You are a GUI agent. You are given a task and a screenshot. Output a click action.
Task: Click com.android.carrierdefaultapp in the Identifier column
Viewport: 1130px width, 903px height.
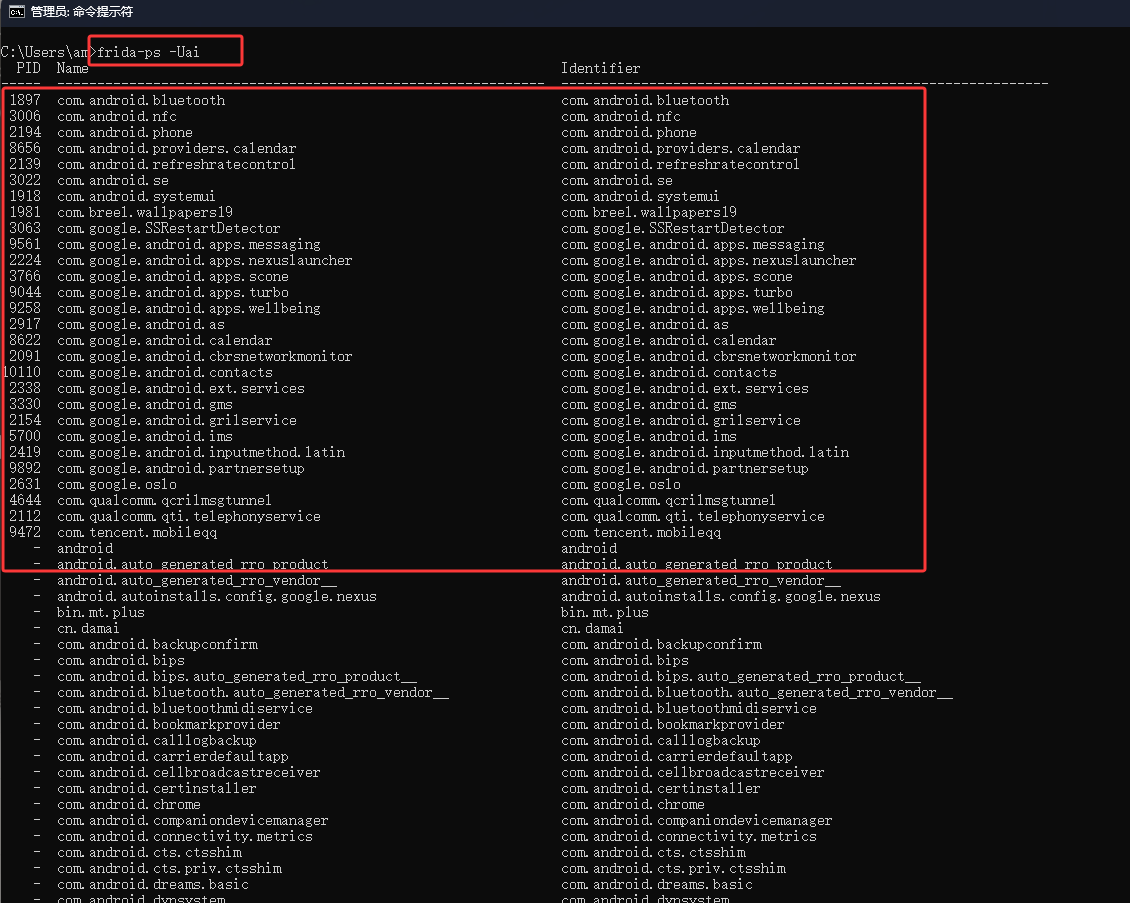click(677, 757)
